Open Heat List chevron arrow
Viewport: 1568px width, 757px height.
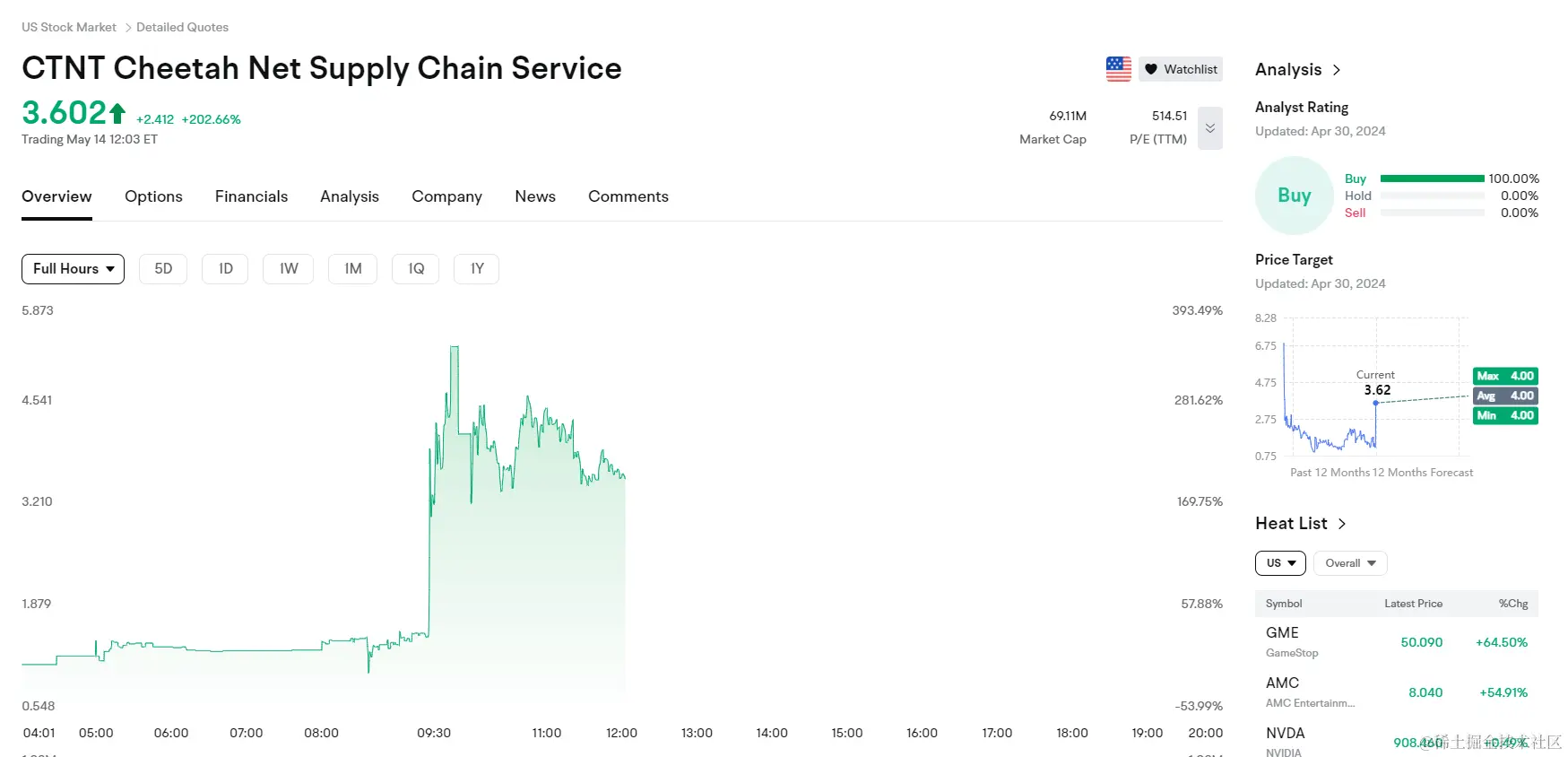1342,524
